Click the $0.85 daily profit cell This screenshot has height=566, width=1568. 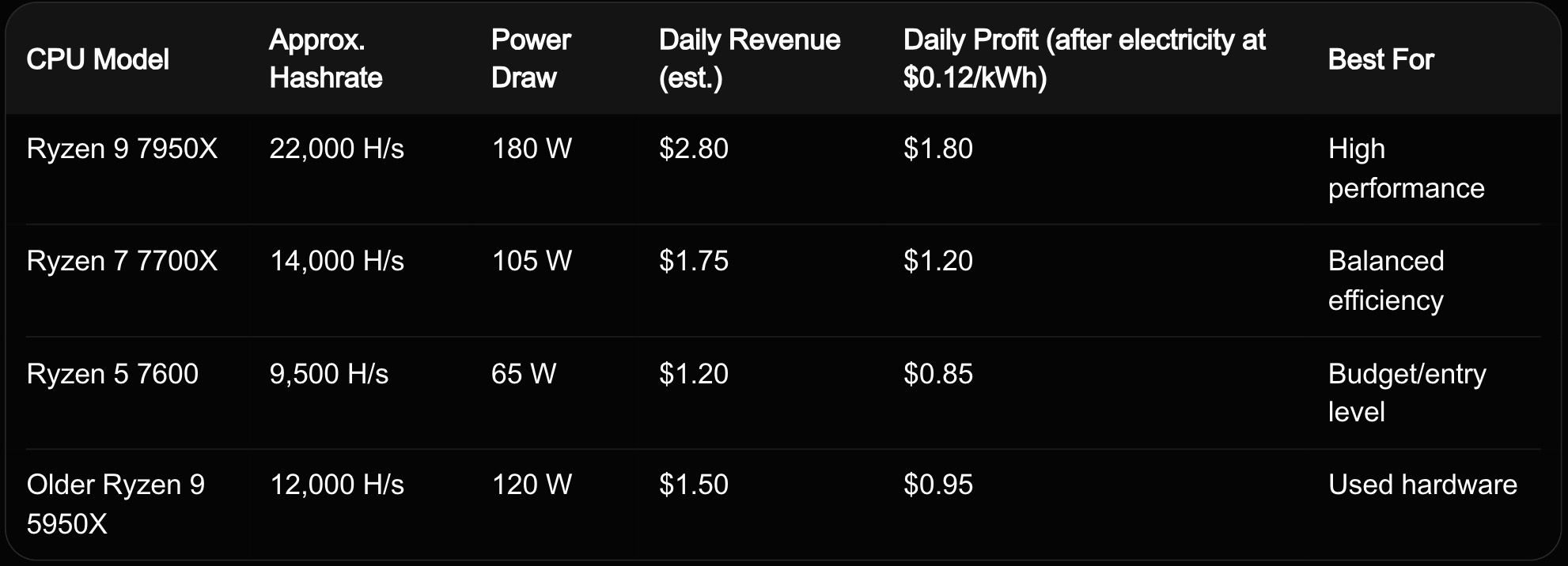click(937, 373)
